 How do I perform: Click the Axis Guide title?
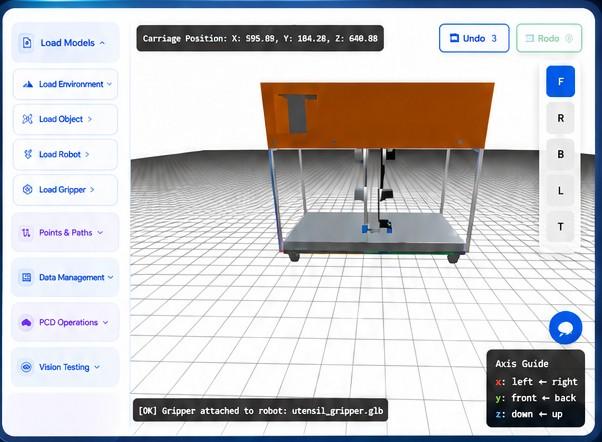coord(522,363)
